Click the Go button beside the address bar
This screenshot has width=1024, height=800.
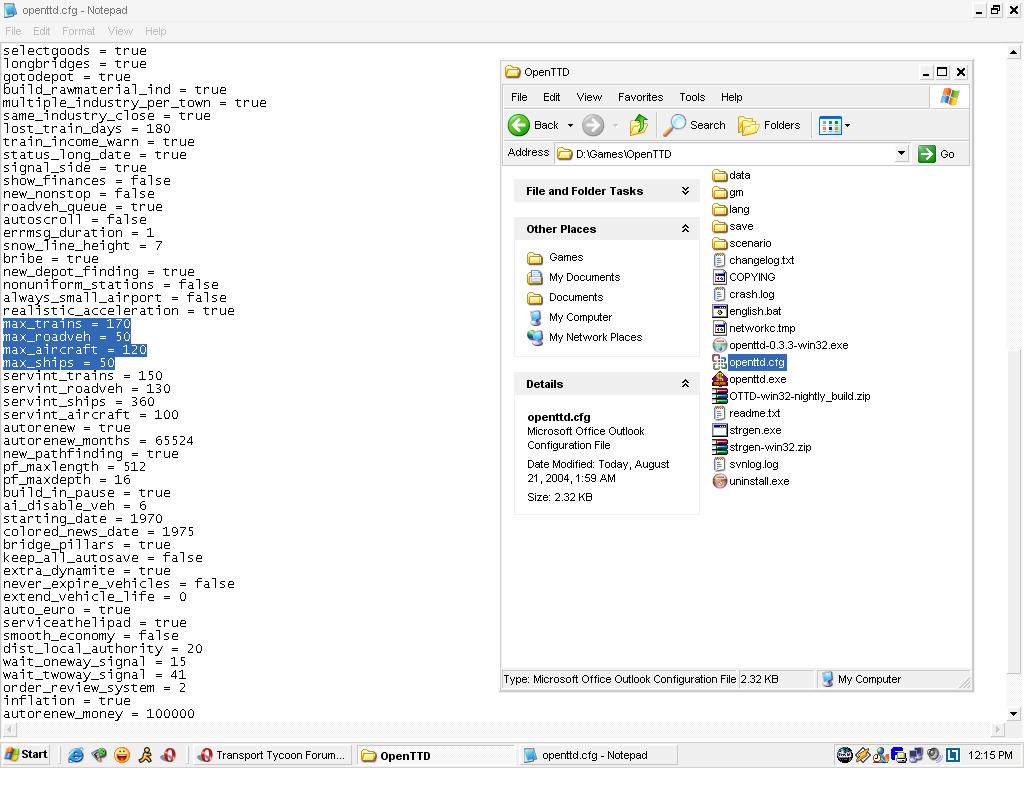point(937,154)
